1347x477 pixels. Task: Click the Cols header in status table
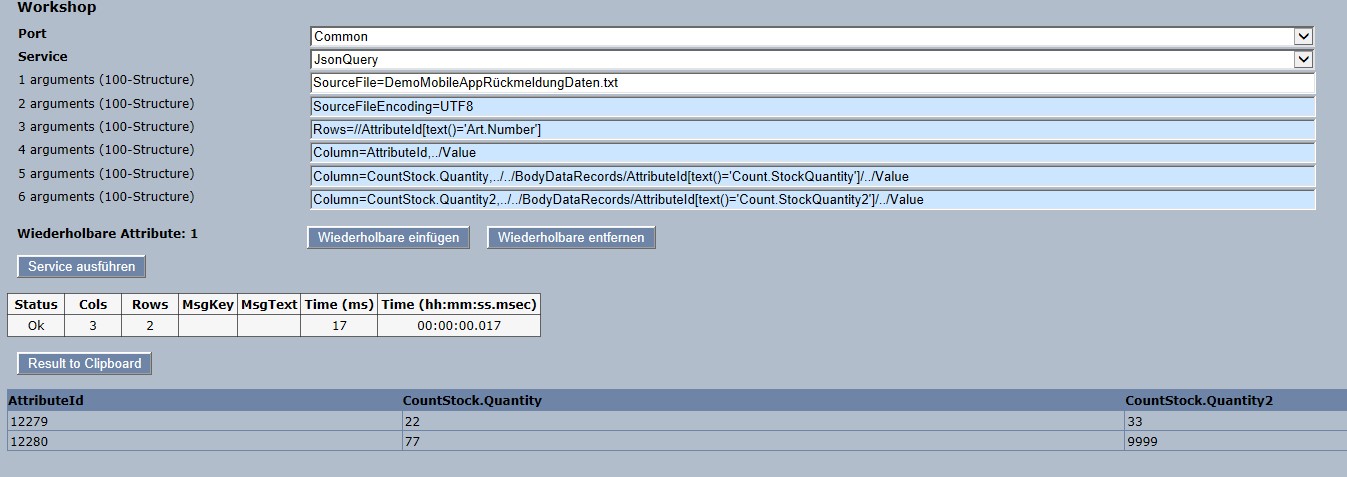pos(93,304)
